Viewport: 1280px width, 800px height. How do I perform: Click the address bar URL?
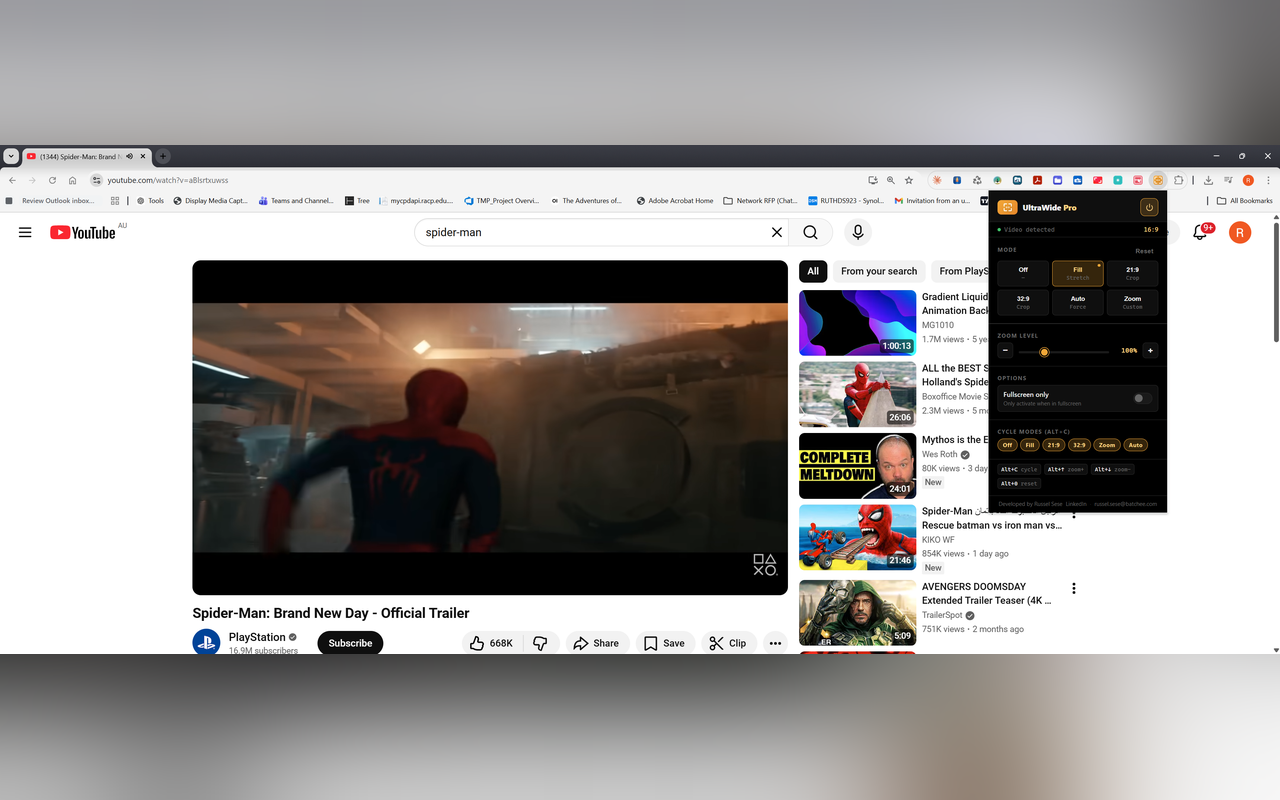click(168, 180)
